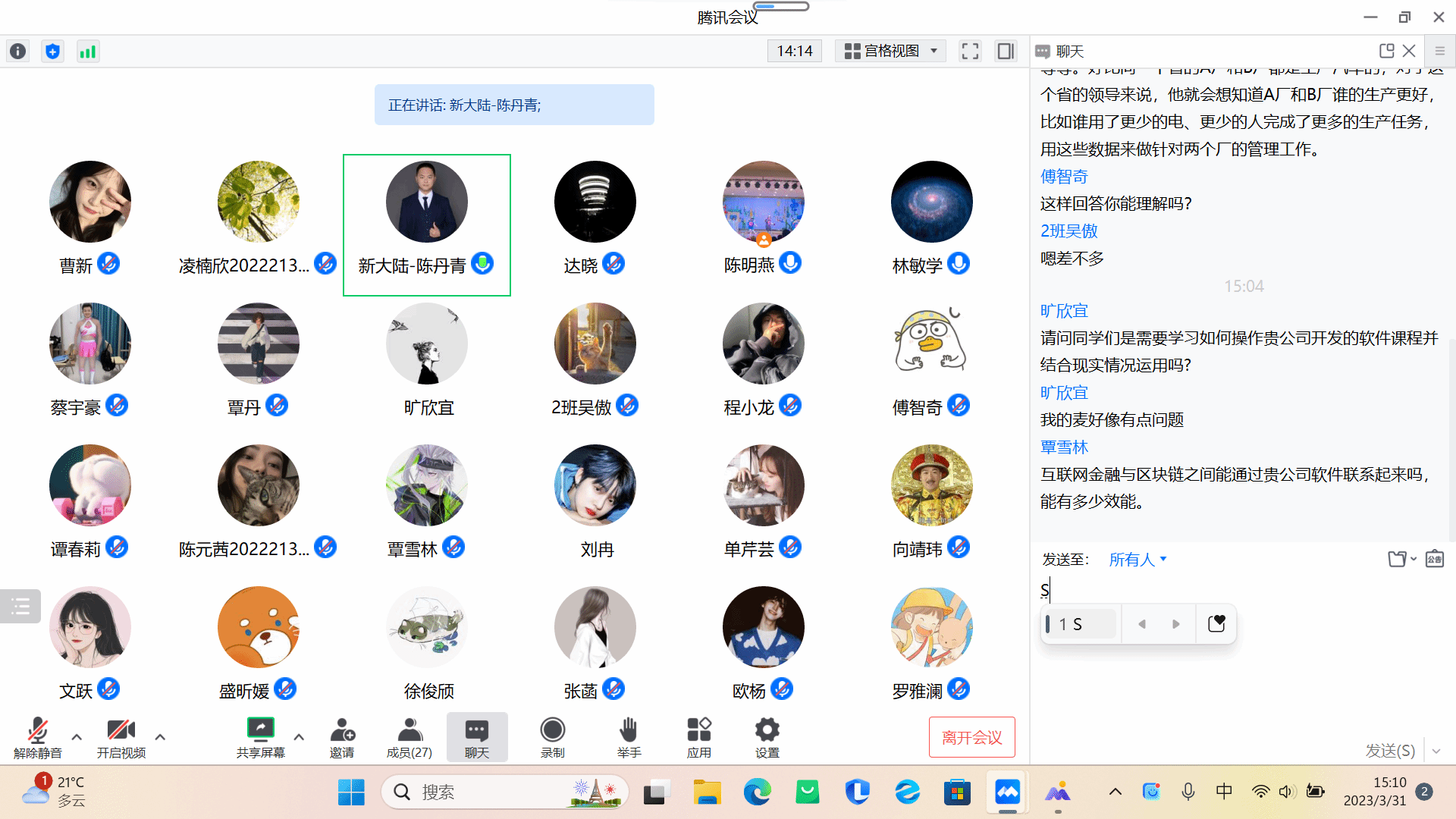Viewport: 1456px width, 819px height.
Task: Click the Send (发送(S)) button
Action: click(1389, 750)
